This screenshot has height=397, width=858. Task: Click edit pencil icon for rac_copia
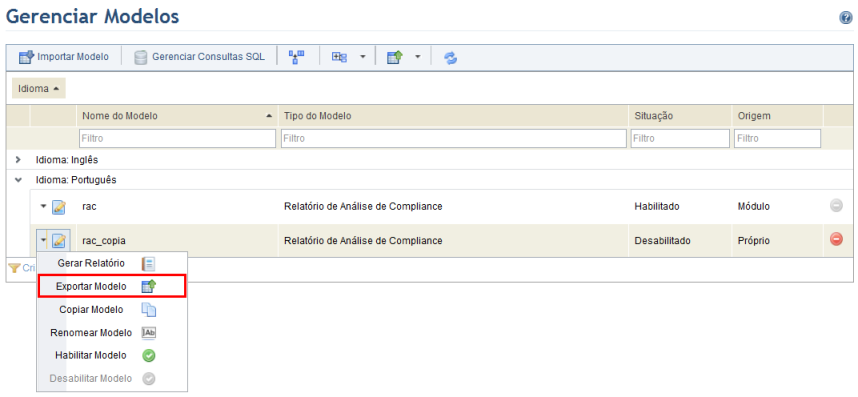click(x=59, y=240)
